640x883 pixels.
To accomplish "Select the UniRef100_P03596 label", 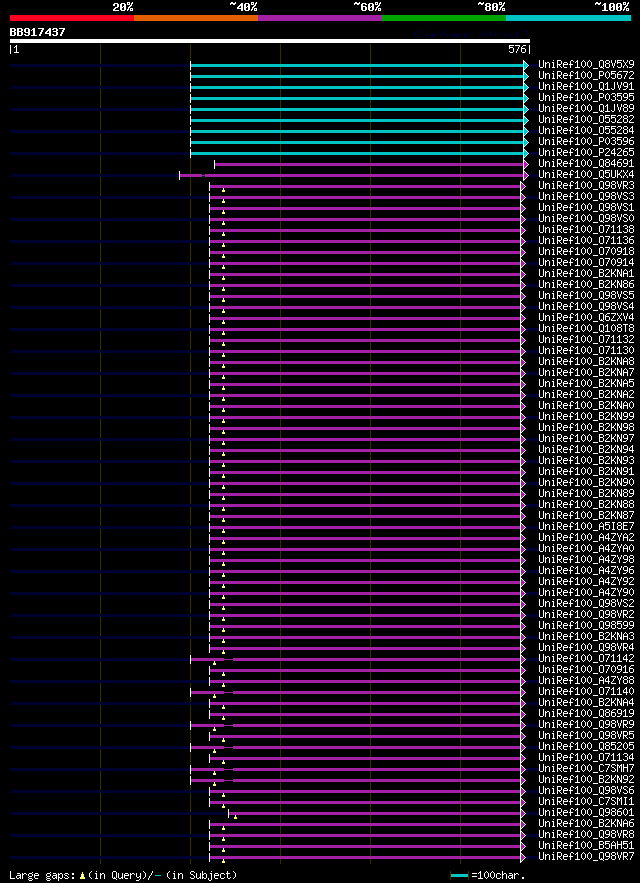I will click(x=586, y=141).
